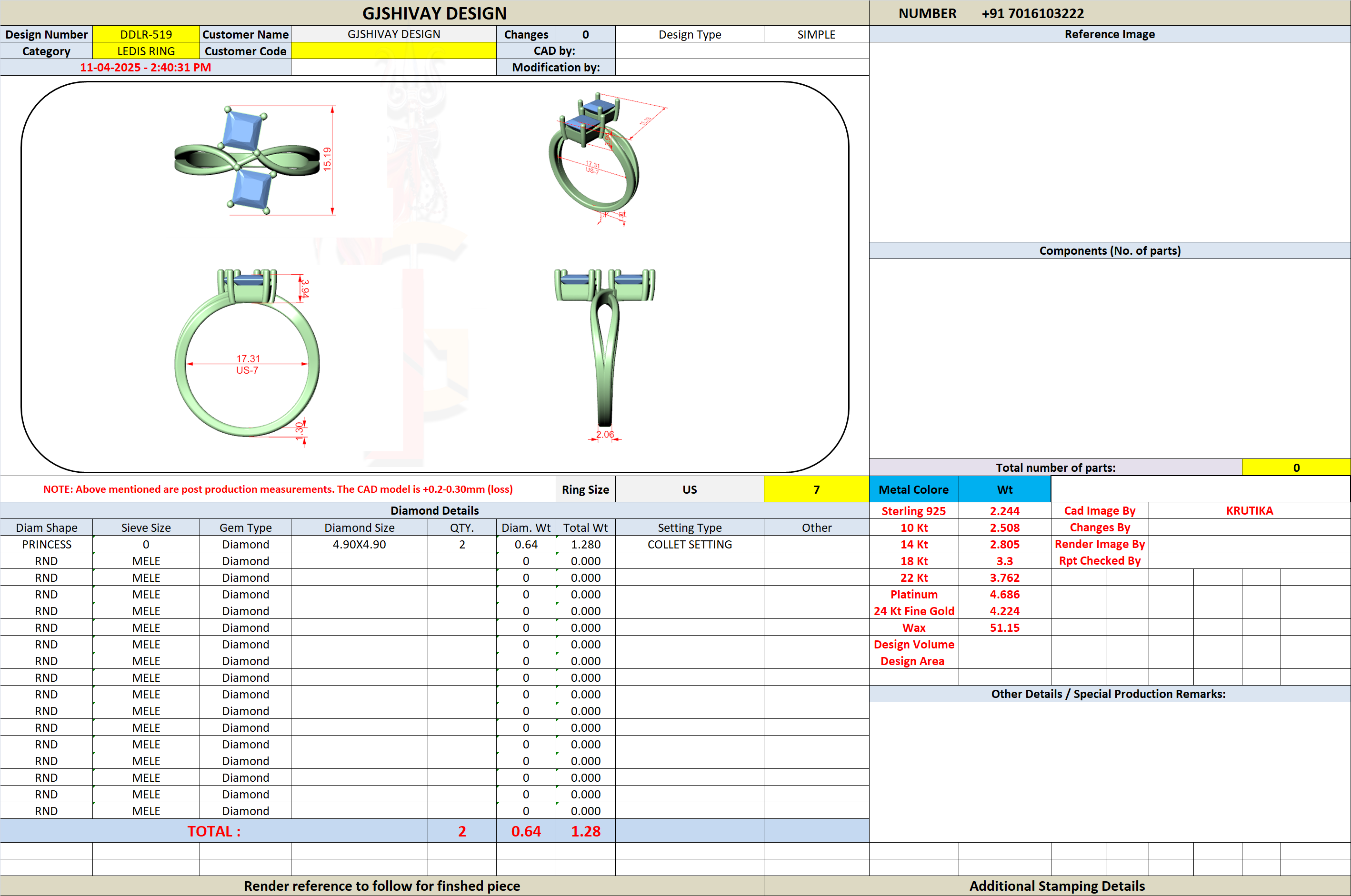Screen dimensions: 1351x896
Task: Select the Other Details / Special Production Remarks header
Action: [x=1109, y=694]
